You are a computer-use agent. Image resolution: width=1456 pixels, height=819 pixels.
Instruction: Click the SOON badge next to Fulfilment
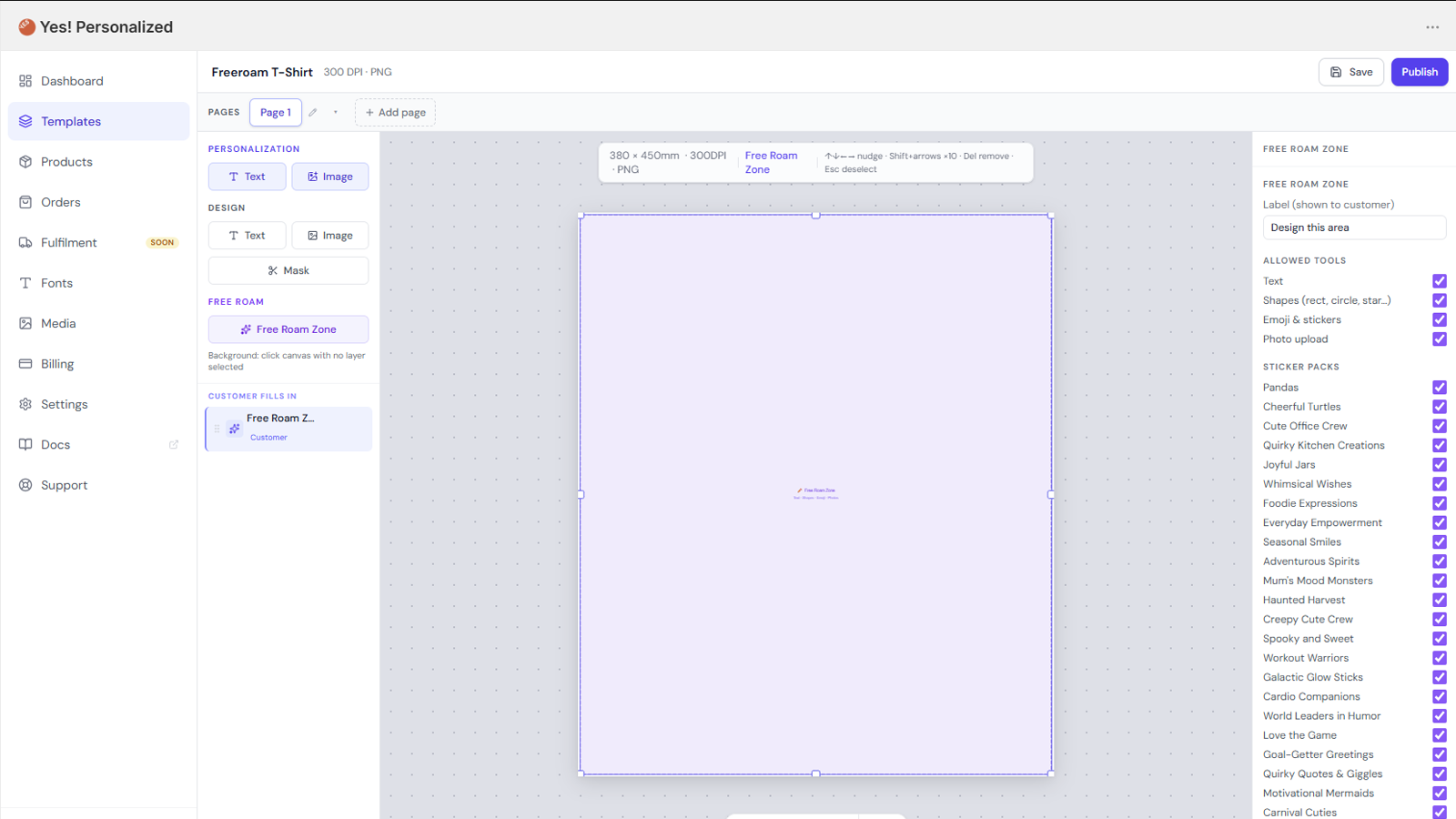point(162,243)
